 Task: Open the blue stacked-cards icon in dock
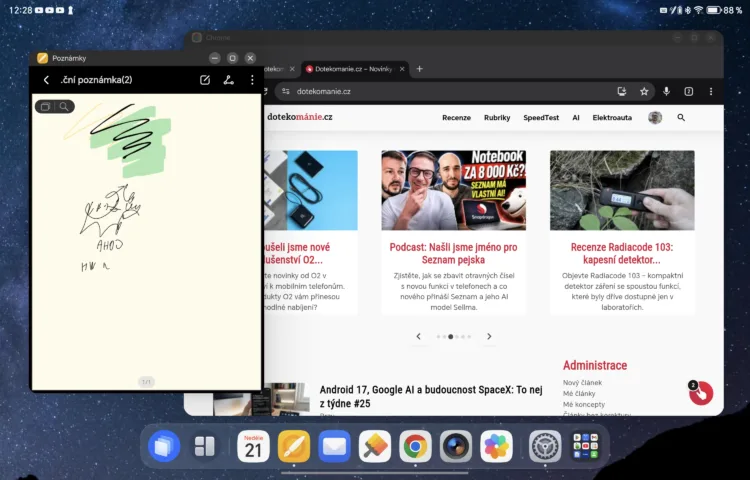164,447
